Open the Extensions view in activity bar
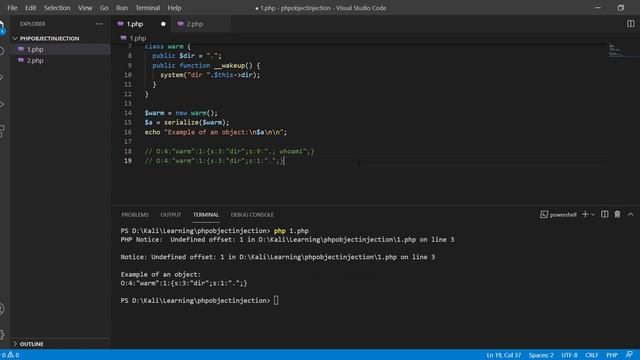The height and width of the screenshot is (360, 640). pyautogui.click(x=2, y=131)
